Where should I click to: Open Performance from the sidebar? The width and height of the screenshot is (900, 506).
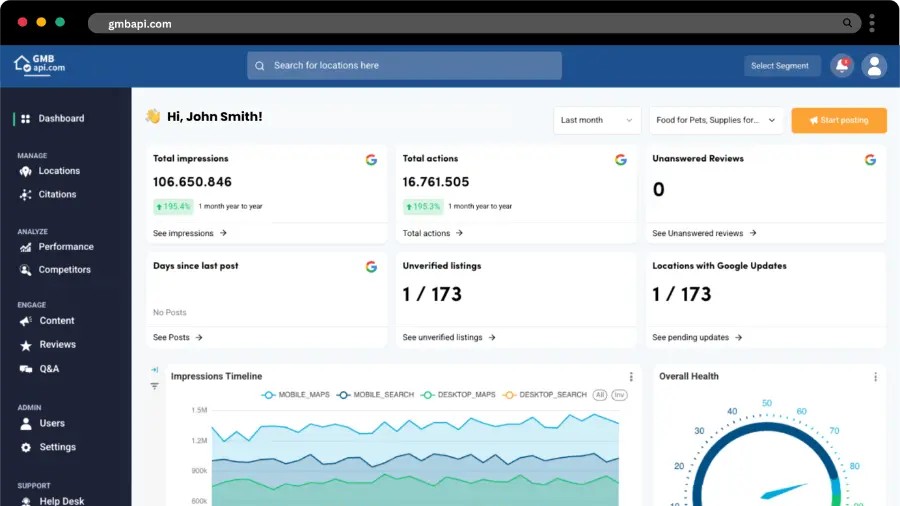(65, 247)
